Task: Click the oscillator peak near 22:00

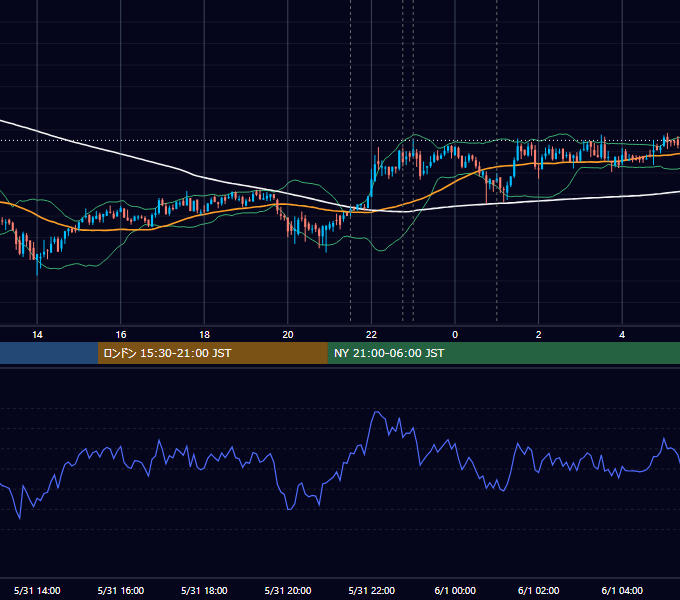Action: 377,412
